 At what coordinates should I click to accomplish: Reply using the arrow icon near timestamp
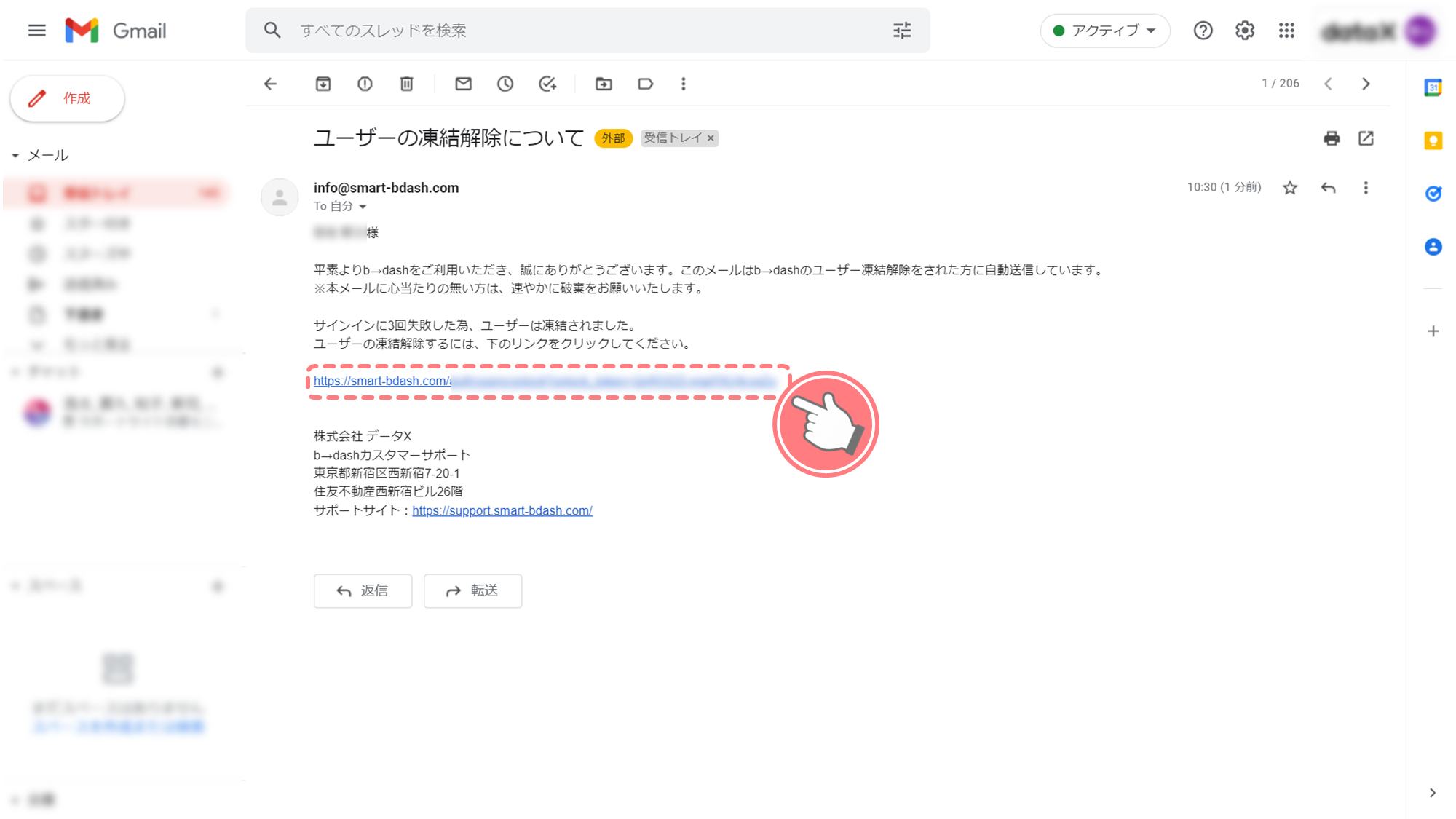pyautogui.click(x=1329, y=188)
